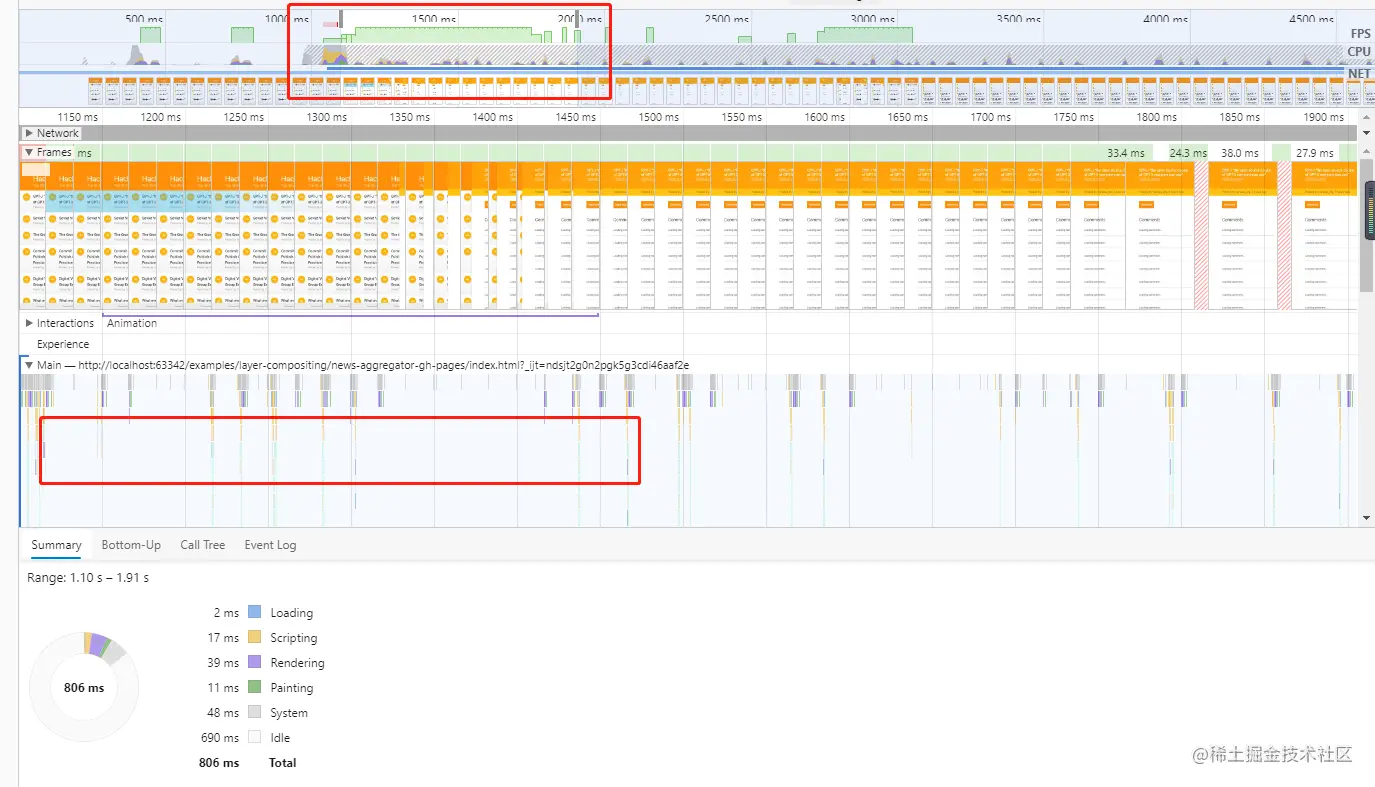The height and width of the screenshot is (787, 1375).
Task: Switch to the Bottom-Up tab
Action: [131, 545]
